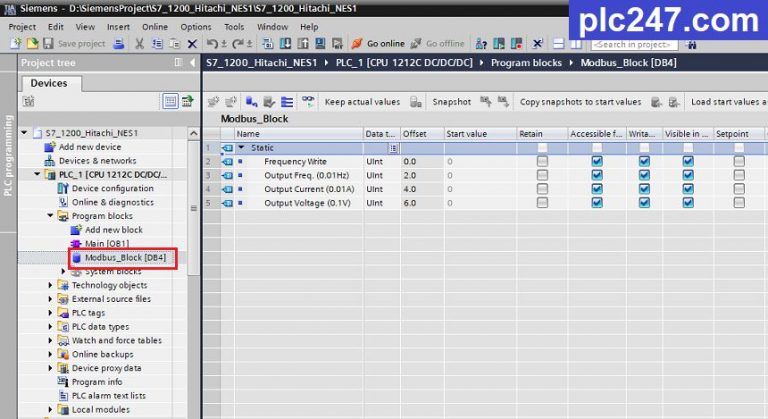This screenshot has height=419, width=768.
Task: Click the Download to device icon
Action: tap(285, 44)
